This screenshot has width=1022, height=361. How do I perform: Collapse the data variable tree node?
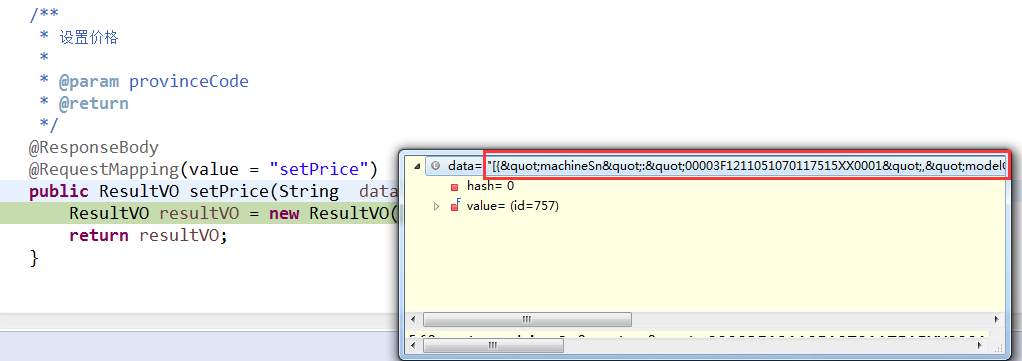417,166
